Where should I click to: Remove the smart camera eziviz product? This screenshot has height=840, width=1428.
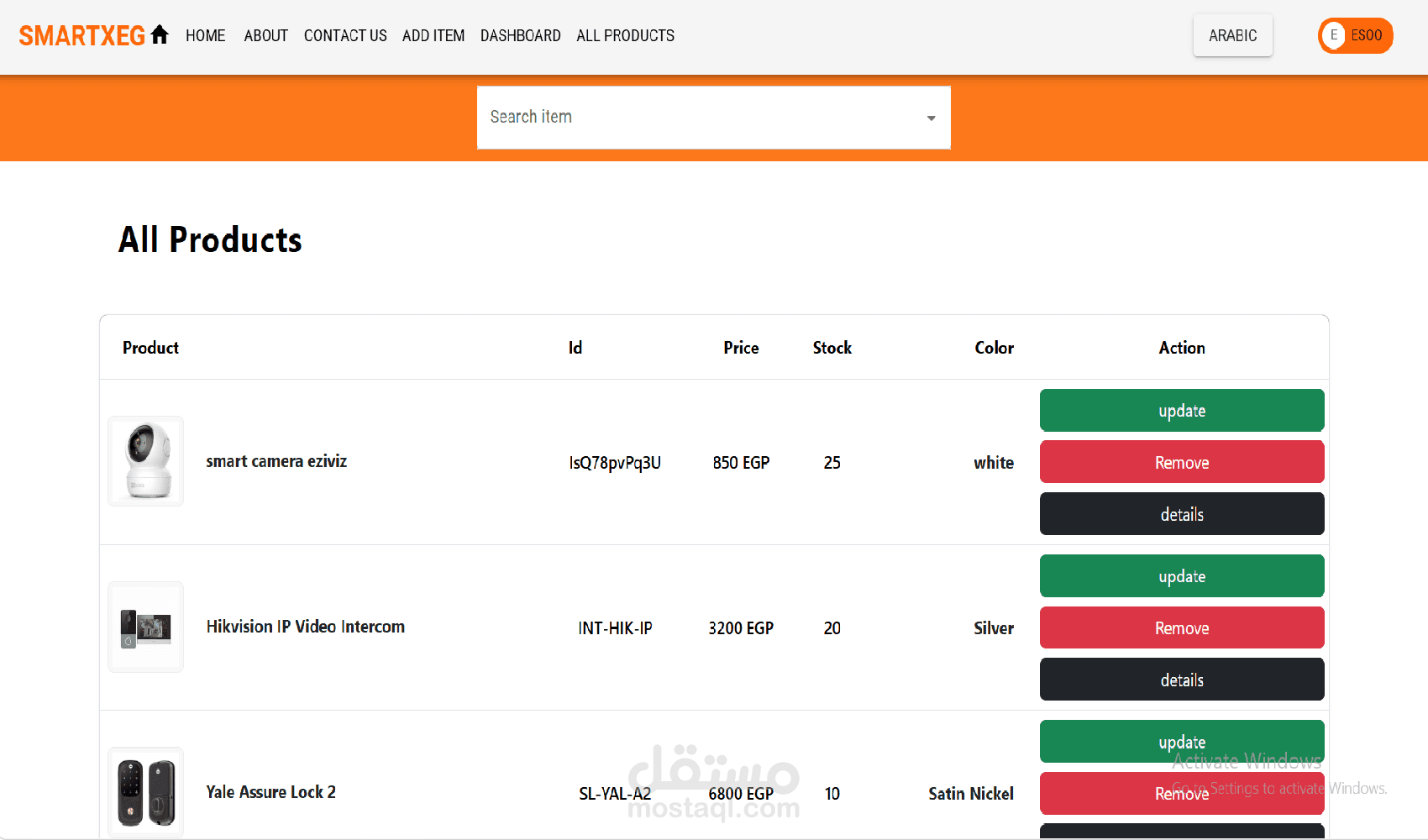pyautogui.click(x=1182, y=462)
